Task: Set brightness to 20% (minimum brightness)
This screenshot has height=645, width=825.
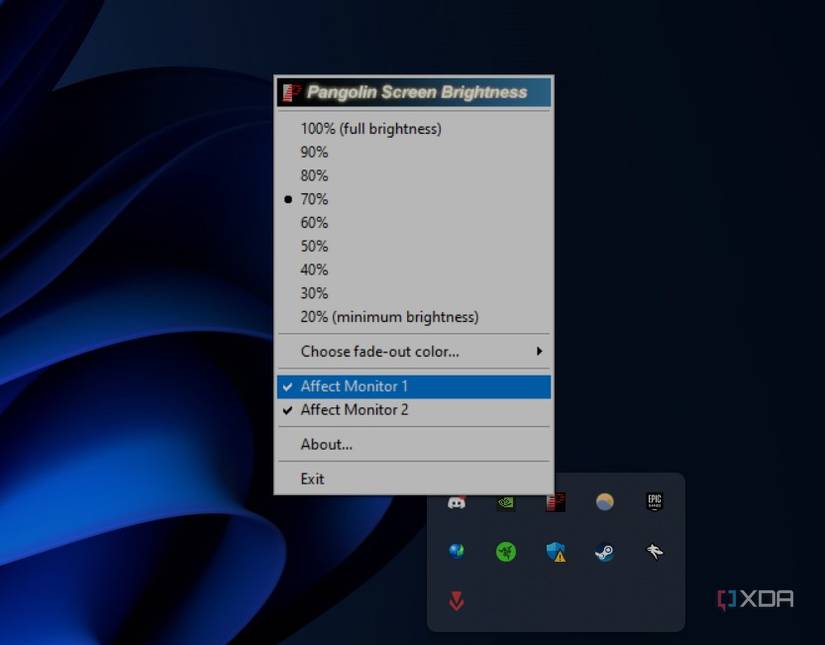Action: (414, 317)
